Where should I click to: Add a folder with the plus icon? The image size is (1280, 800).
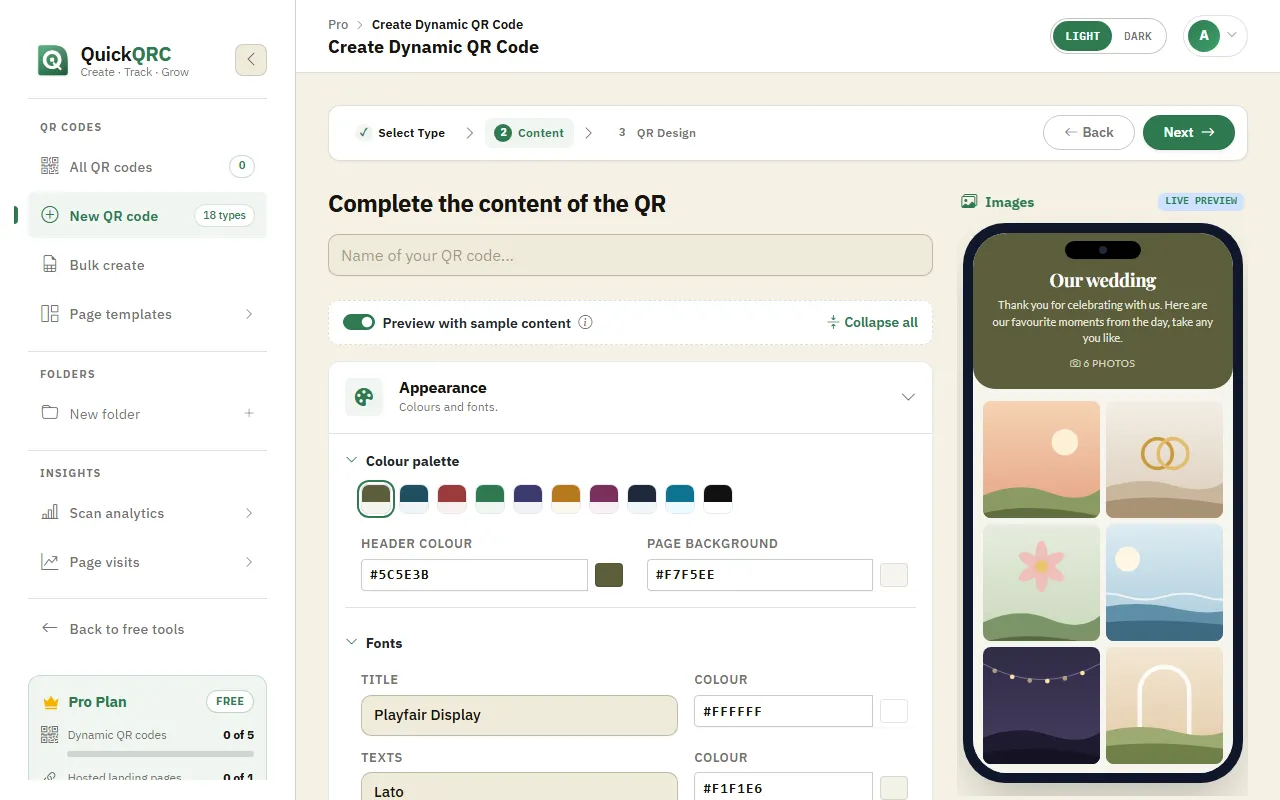pos(249,413)
